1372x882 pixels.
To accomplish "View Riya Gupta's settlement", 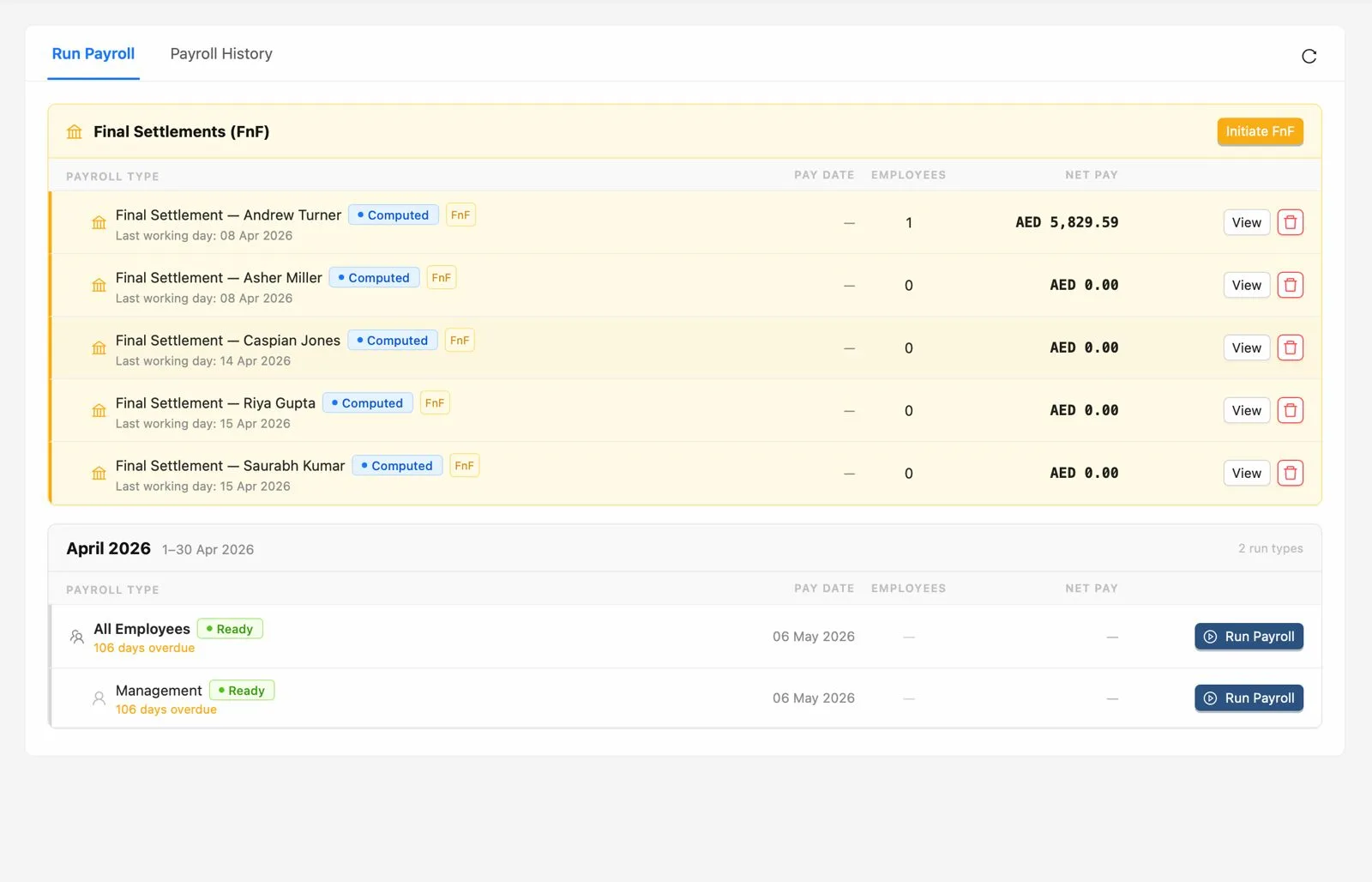I will click(x=1246, y=410).
